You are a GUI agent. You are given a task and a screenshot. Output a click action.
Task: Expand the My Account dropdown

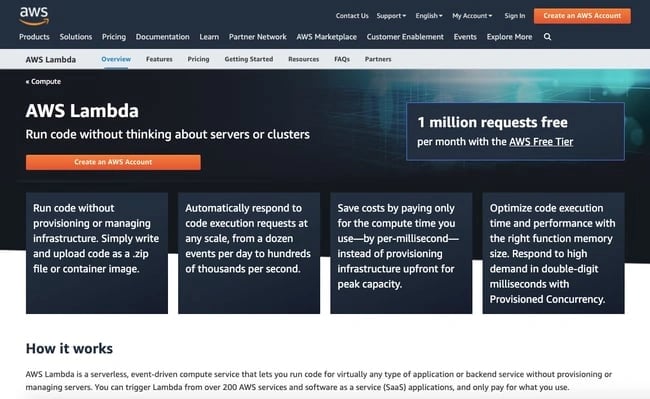click(x=472, y=16)
